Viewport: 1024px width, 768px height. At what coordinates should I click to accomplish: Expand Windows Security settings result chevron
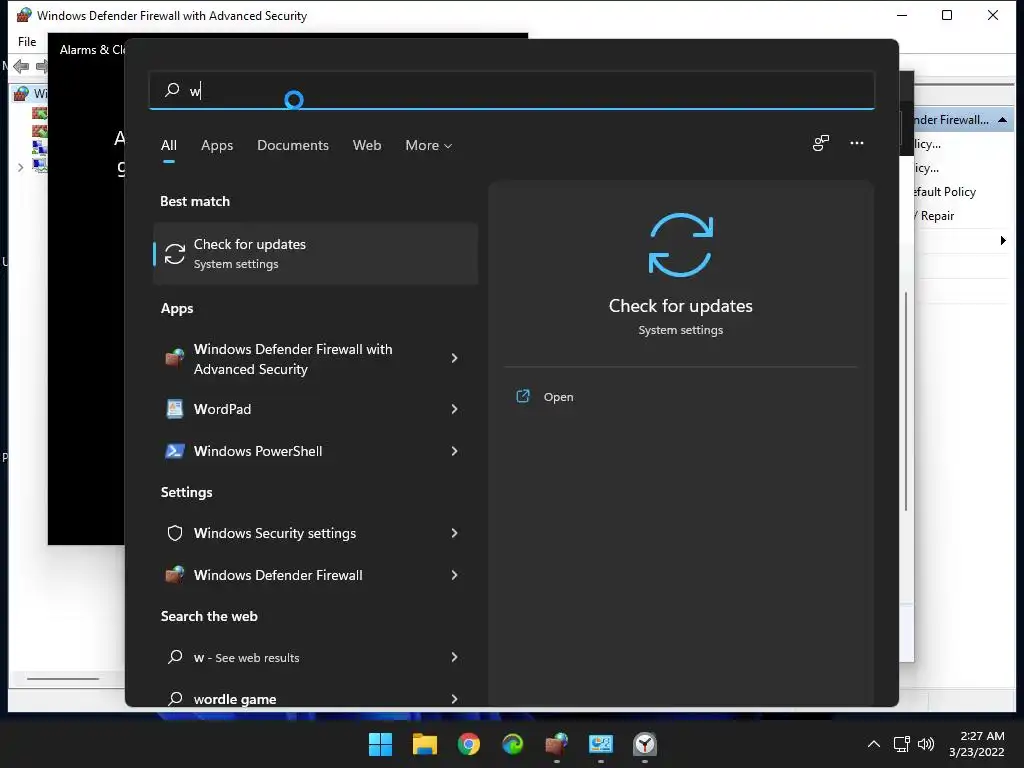(x=455, y=533)
